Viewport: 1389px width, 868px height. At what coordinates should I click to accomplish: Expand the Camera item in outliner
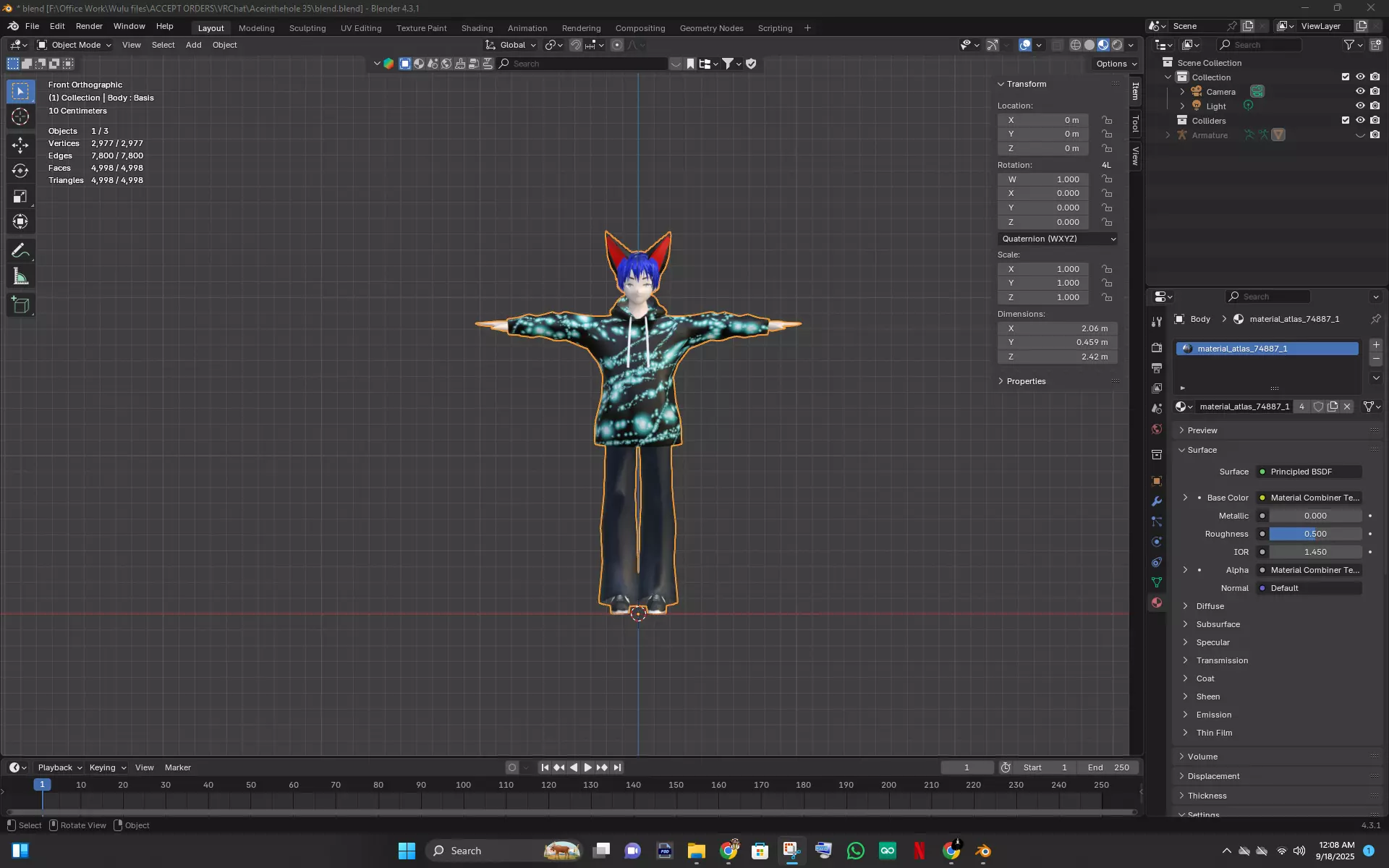point(1182,92)
